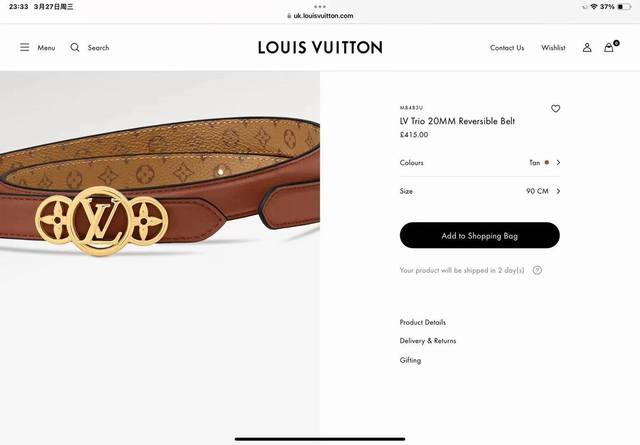640x445 pixels.
Task: Click the belt product image
Action: coord(160,253)
